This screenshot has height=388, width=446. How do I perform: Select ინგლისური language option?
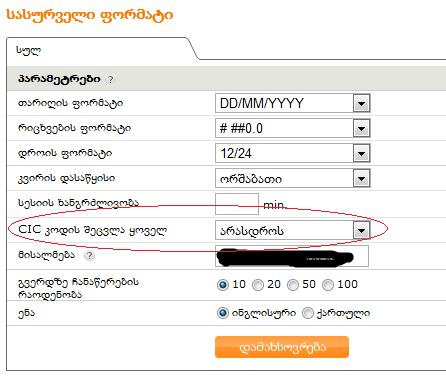coord(223,313)
